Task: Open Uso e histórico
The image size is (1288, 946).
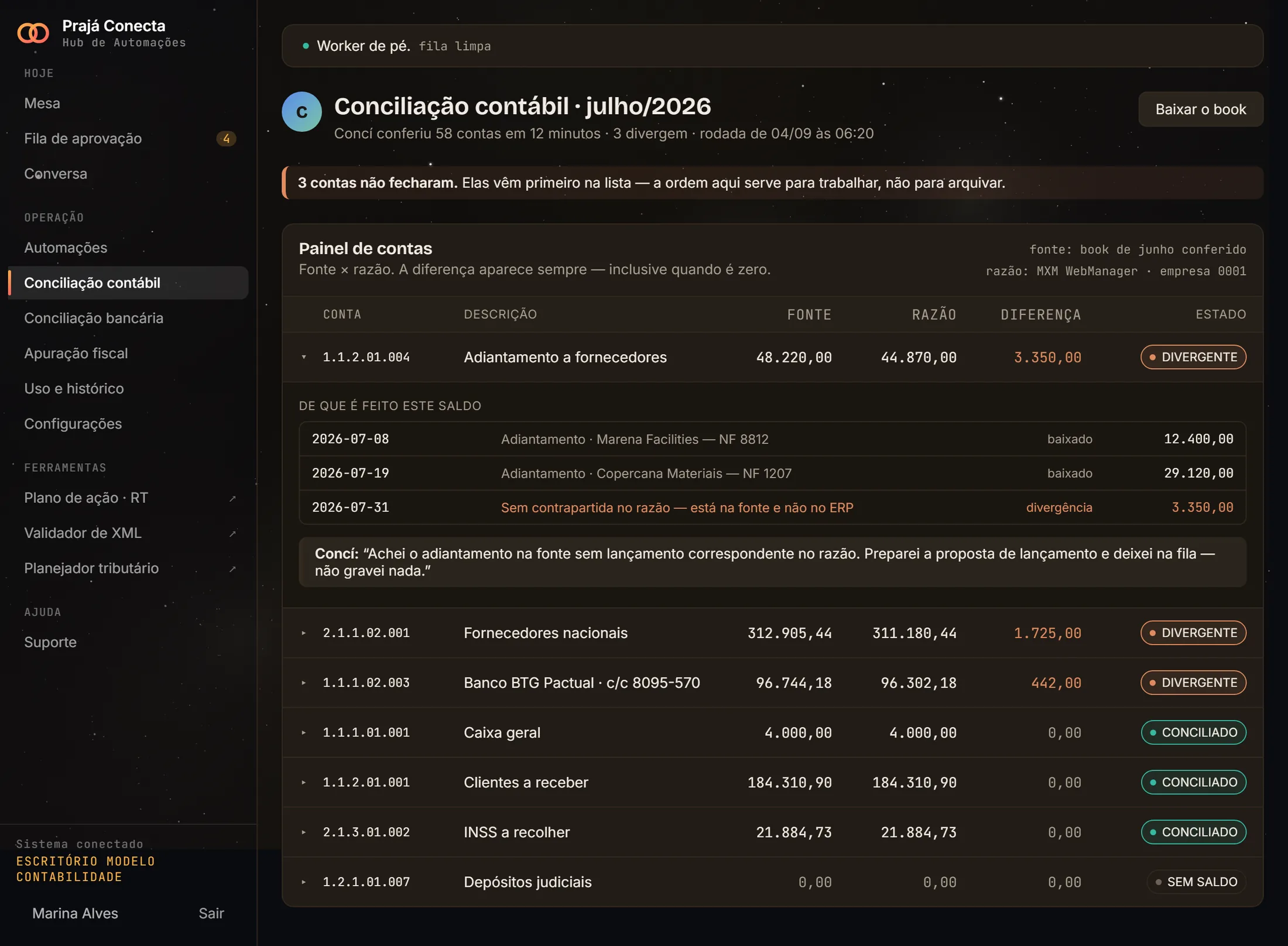Action: click(128, 388)
